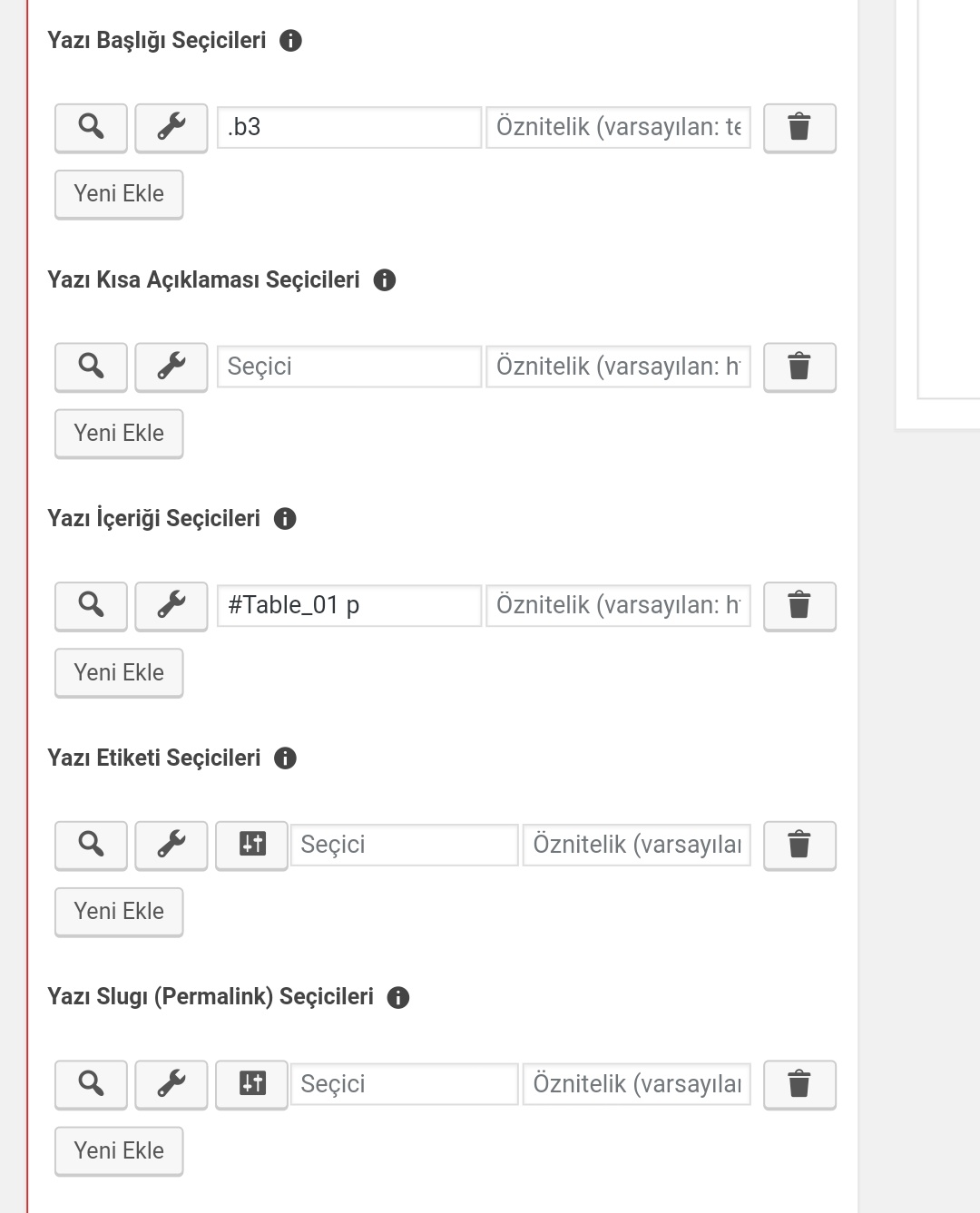Click trash icon in Yazı Kısa Açıklaması row

tap(799, 367)
